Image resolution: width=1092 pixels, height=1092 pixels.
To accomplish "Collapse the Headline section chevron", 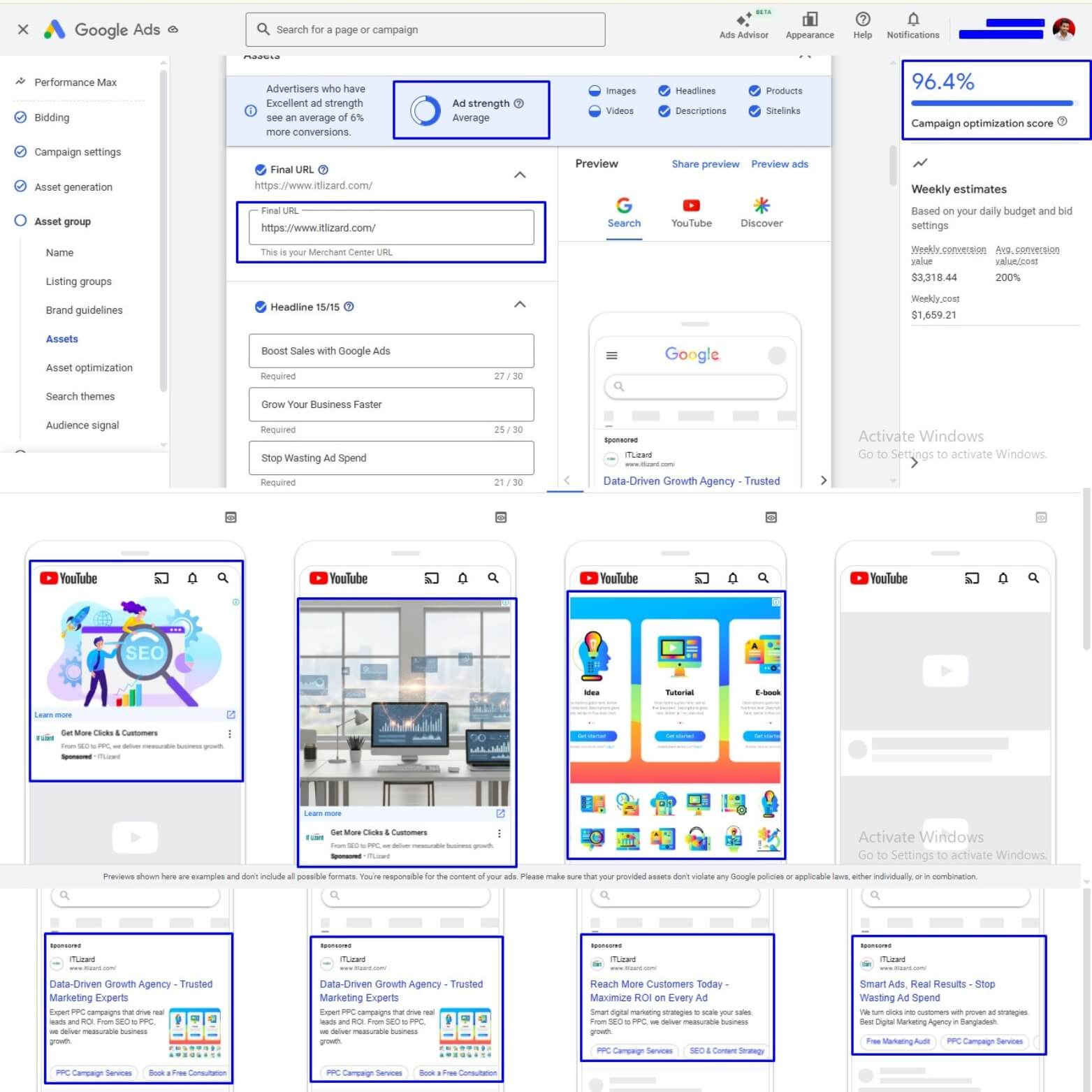I will [520, 305].
